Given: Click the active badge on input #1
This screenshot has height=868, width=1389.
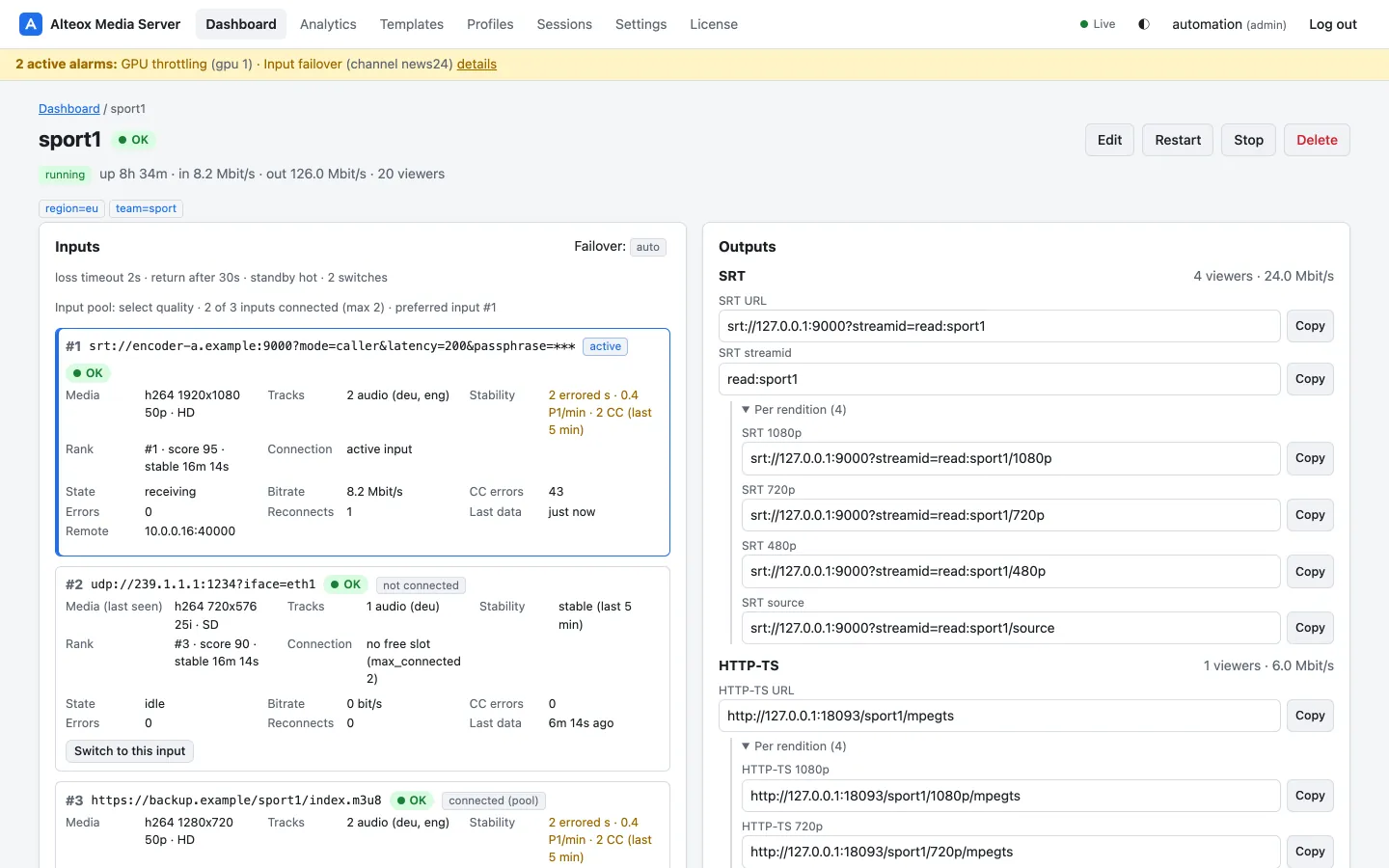Looking at the screenshot, I should coord(606,346).
